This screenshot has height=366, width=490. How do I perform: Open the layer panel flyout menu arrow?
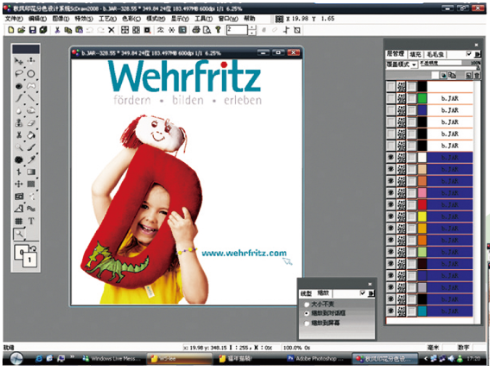[x=478, y=54]
